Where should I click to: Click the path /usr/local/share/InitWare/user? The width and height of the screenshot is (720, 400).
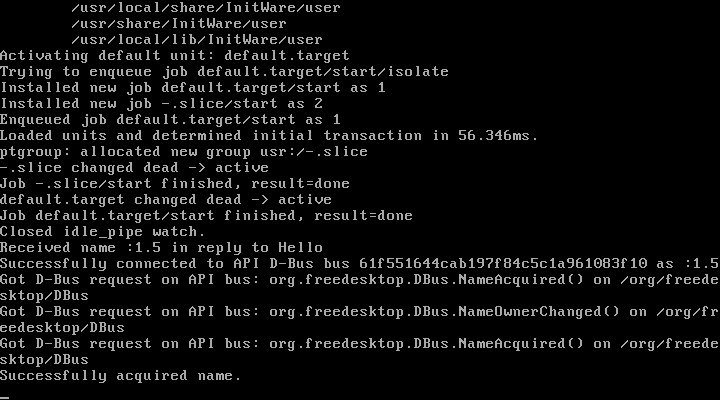click(206, 7)
